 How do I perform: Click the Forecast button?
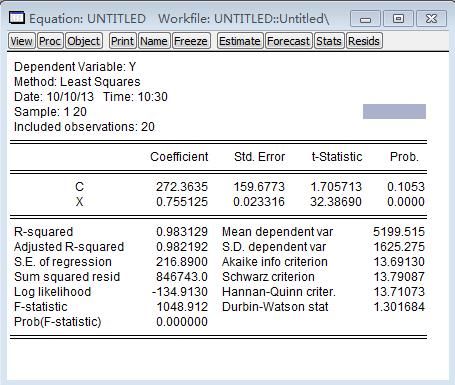point(288,41)
